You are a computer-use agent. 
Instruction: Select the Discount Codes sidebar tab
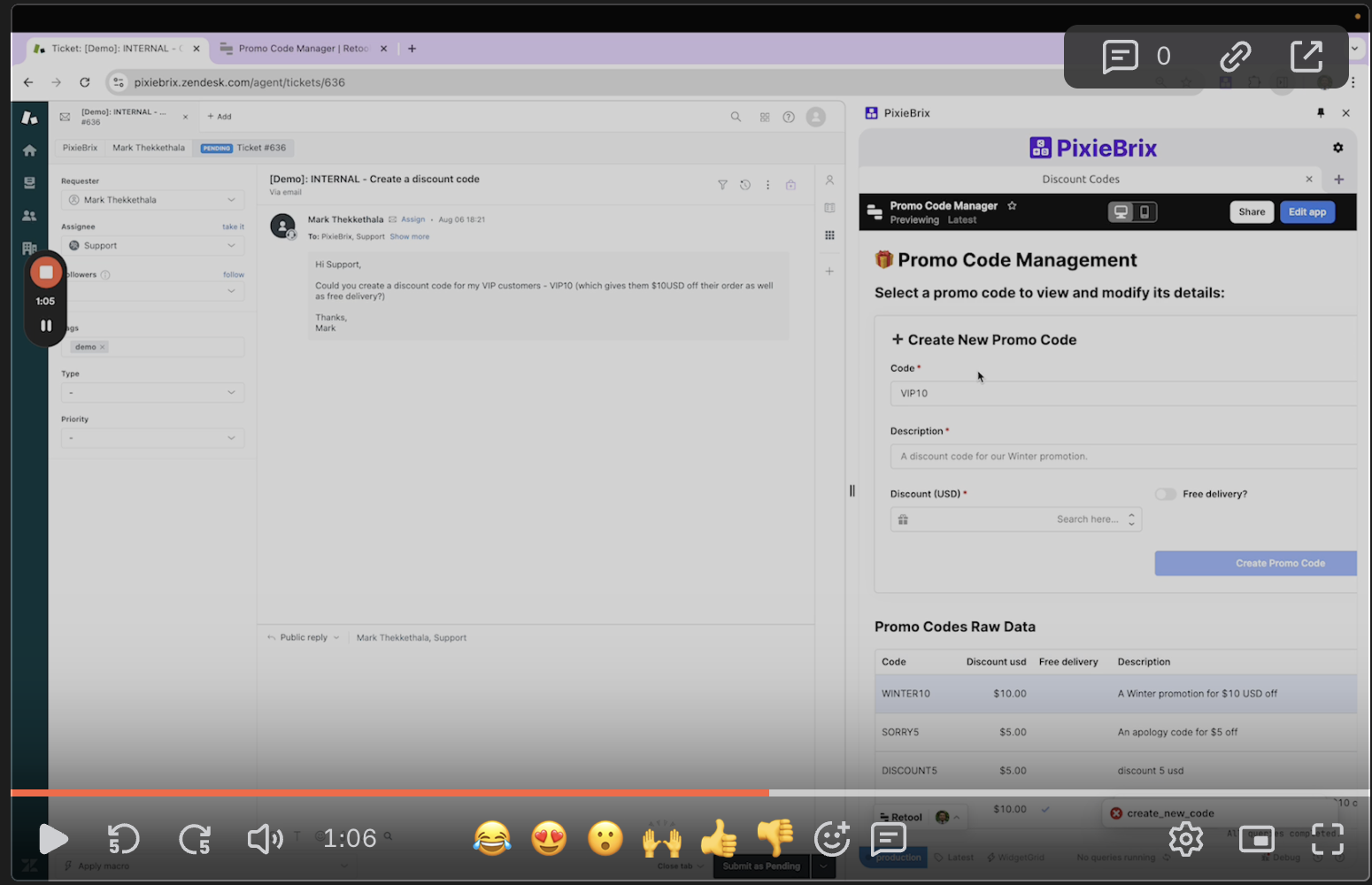[1081, 179]
